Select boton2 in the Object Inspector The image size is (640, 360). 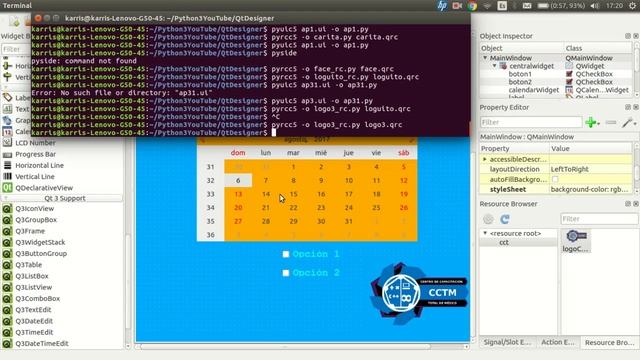[520, 82]
